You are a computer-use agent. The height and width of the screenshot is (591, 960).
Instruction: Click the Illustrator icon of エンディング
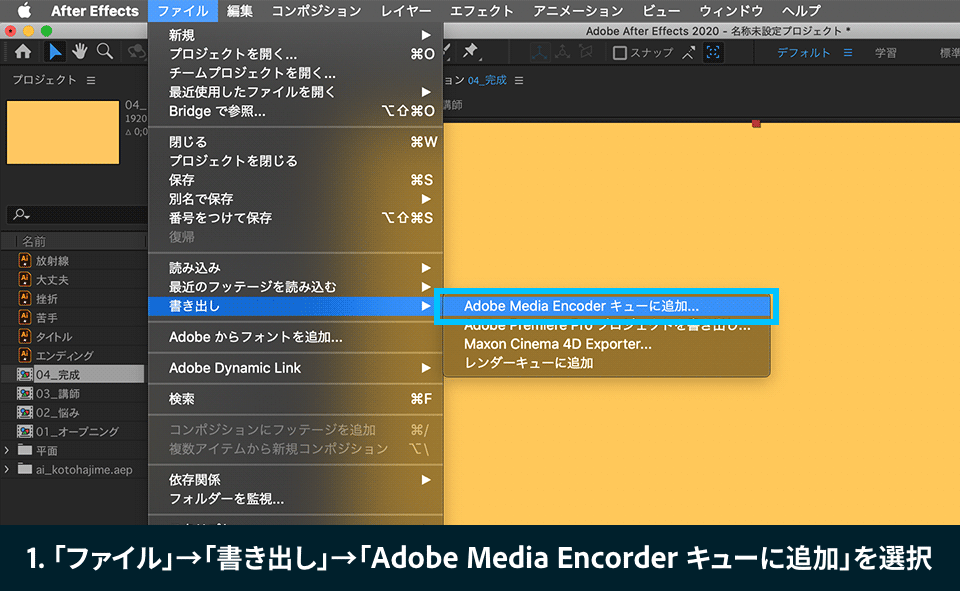[x=24, y=355]
